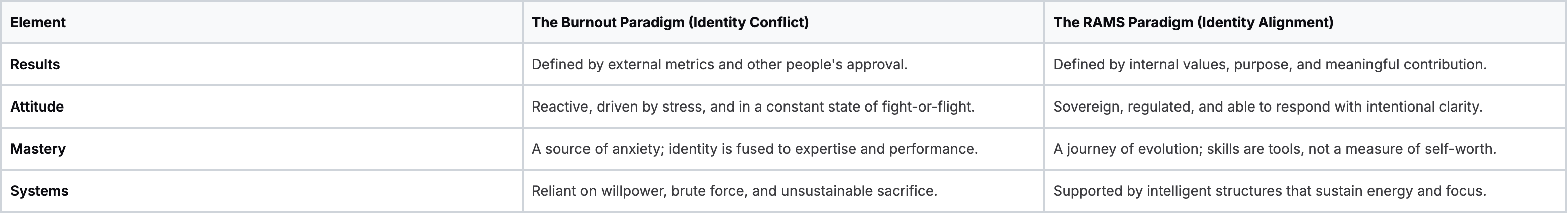Click the "Results" row label
The width and height of the screenshot is (1568, 213).
35,65
